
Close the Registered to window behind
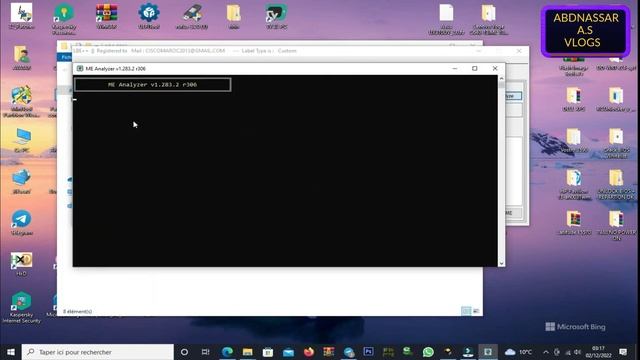pos(519,51)
